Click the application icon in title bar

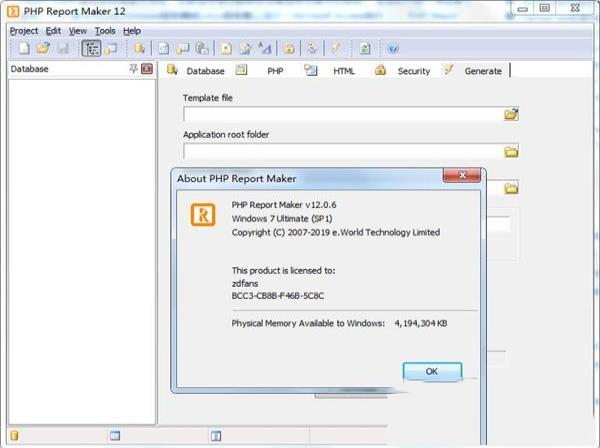pos(13,11)
